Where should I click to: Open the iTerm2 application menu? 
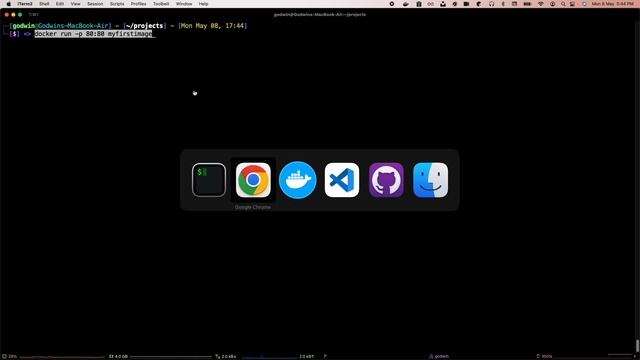pyautogui.click(x=25, y=4)
